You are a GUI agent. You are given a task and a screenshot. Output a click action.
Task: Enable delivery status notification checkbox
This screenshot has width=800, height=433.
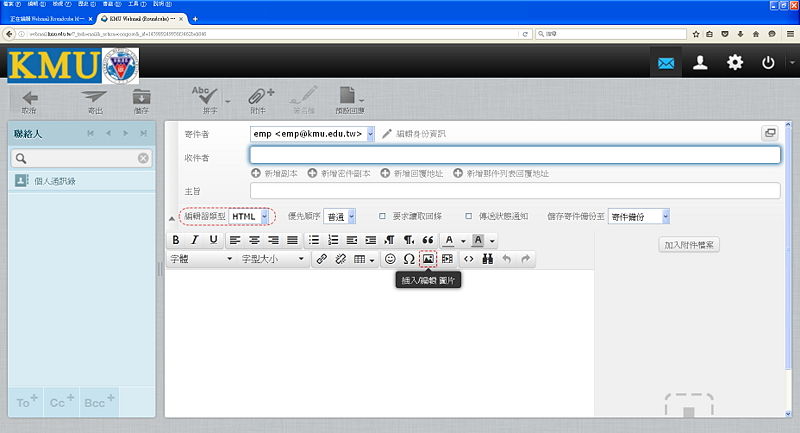(468, 216)
